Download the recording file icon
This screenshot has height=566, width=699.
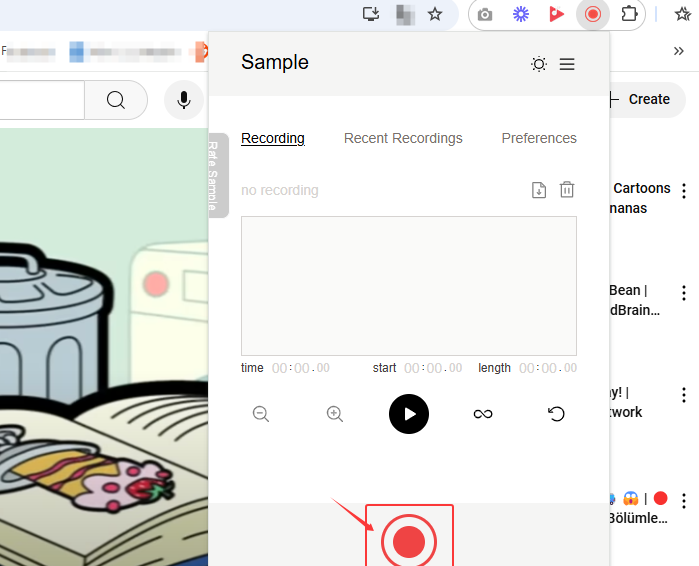click(x=539, y=190)
